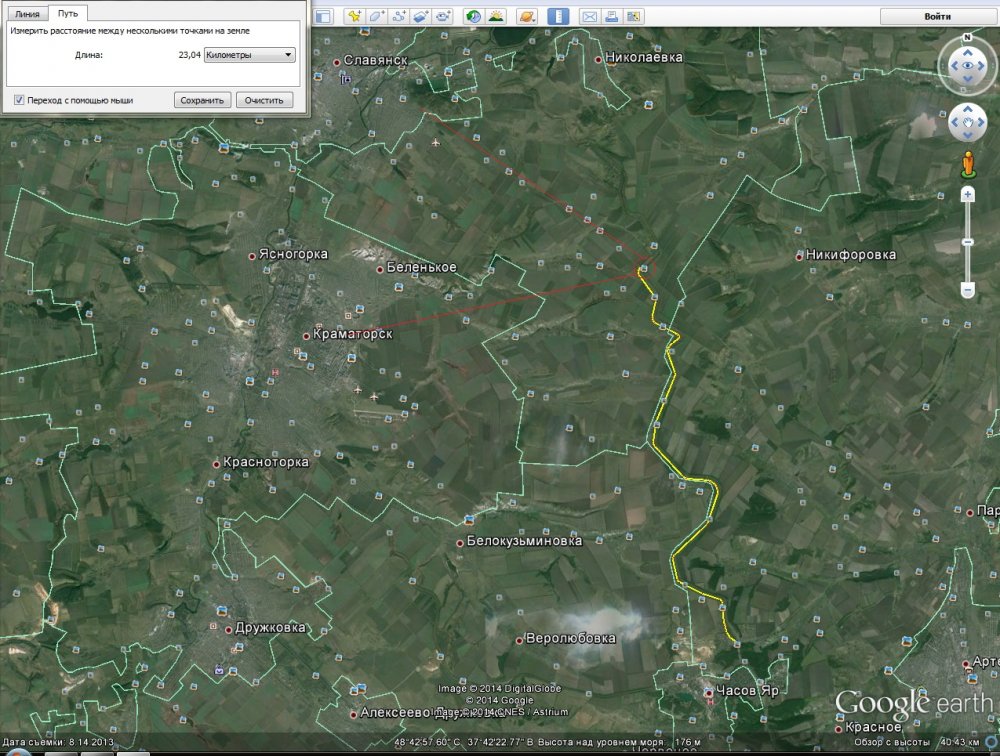Click the 'Дата съемки: 8 14 2013' status text
This screenshot has height=756, width=1000.
click(x=58, y=742)
